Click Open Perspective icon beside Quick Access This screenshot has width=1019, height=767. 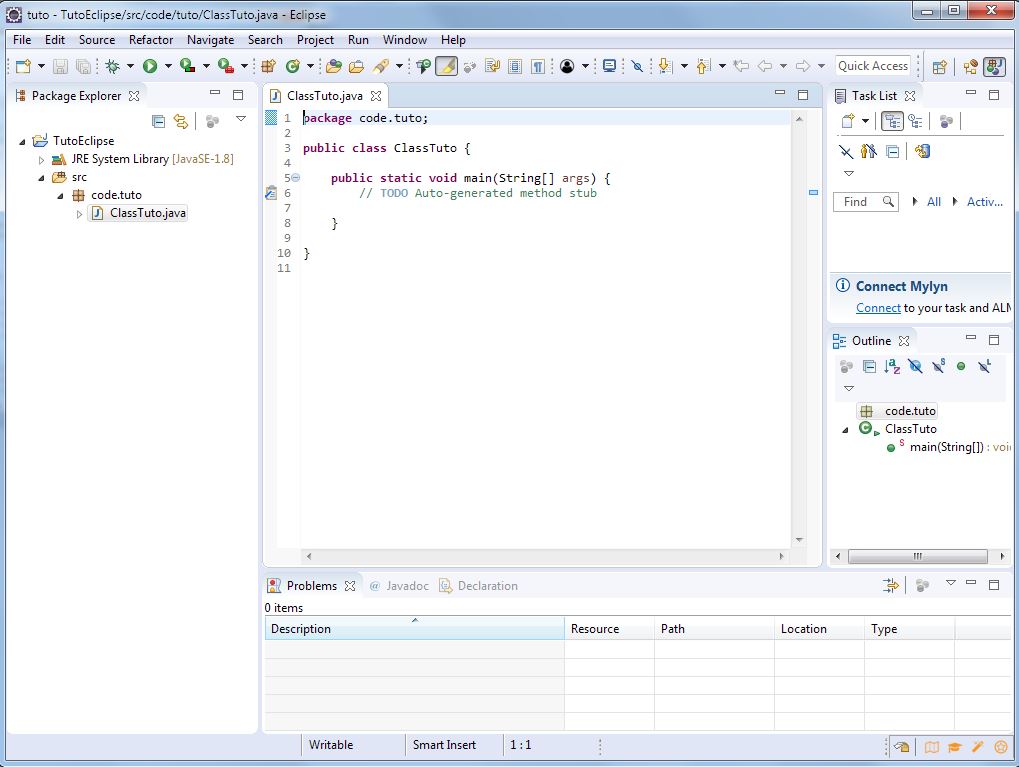(x=939, y=67)
